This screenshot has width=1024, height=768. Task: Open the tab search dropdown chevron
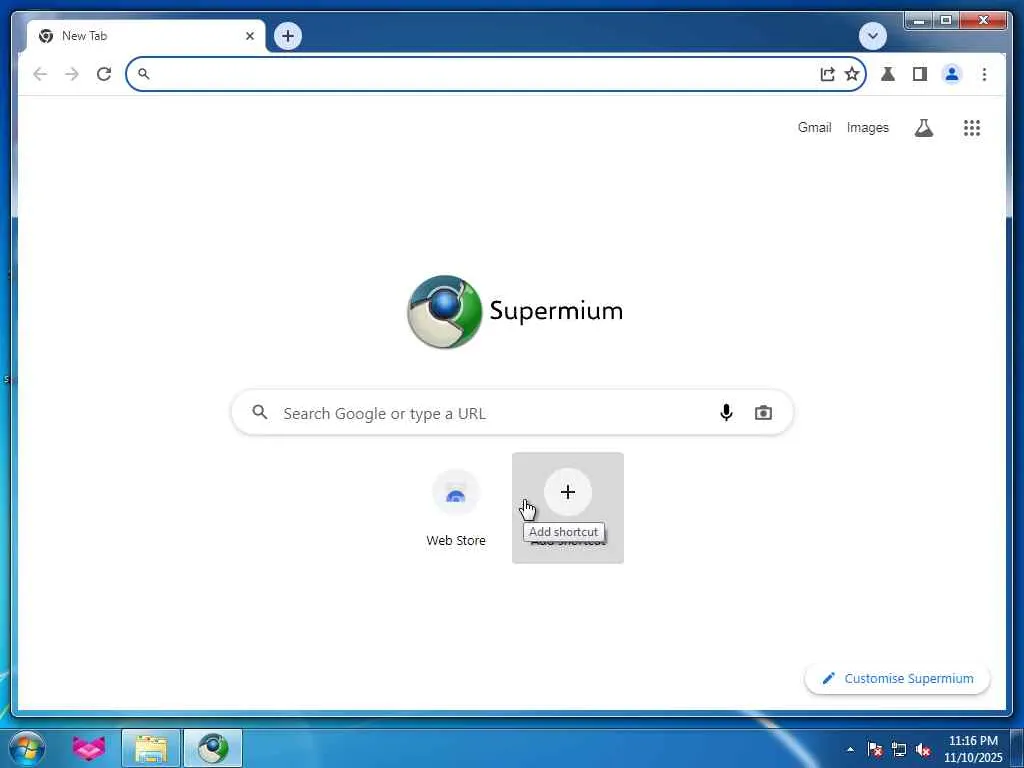(x=872, y=36)
